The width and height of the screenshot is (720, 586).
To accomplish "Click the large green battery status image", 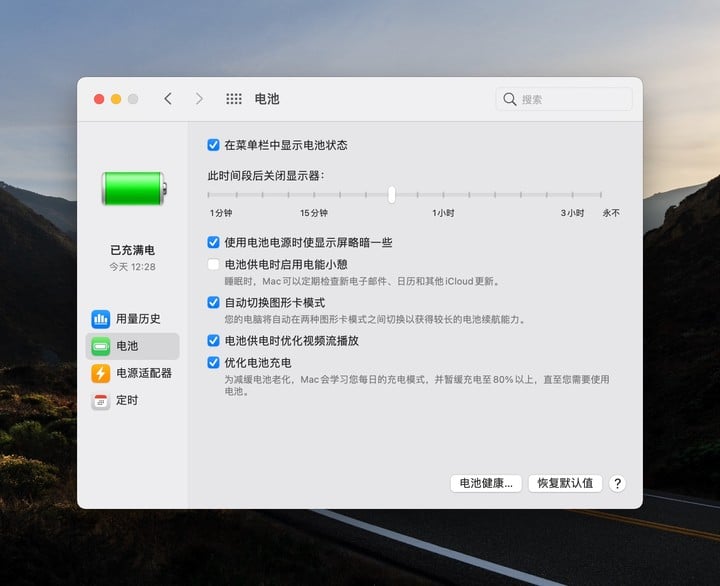I will click(x=133, y=188).
